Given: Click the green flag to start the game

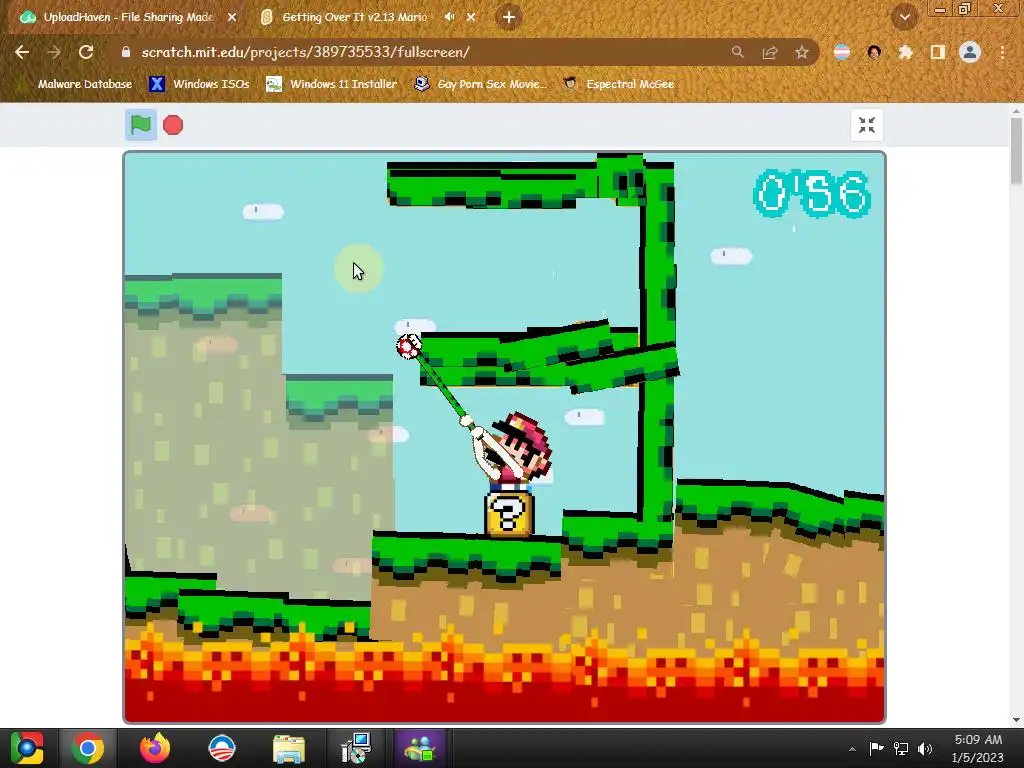Looking at the screenshot, I should coord(140,125).
